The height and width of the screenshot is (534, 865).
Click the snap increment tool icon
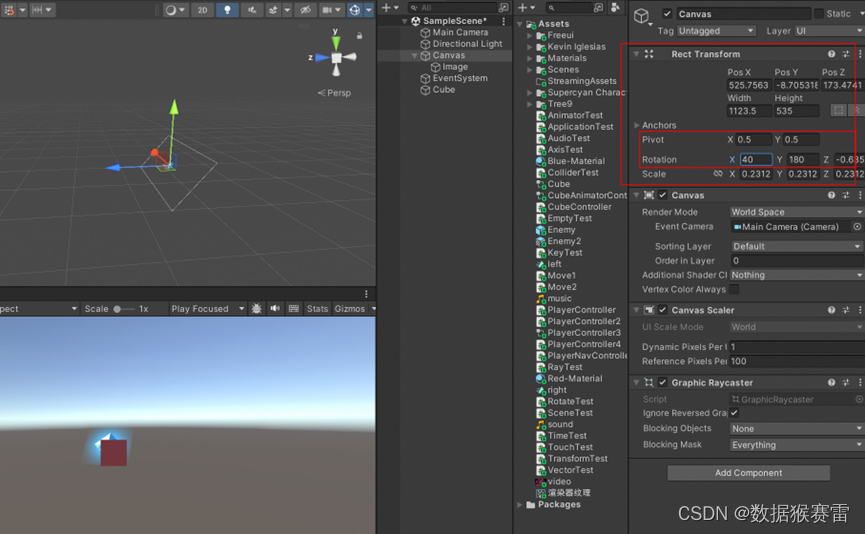point(37,9)
